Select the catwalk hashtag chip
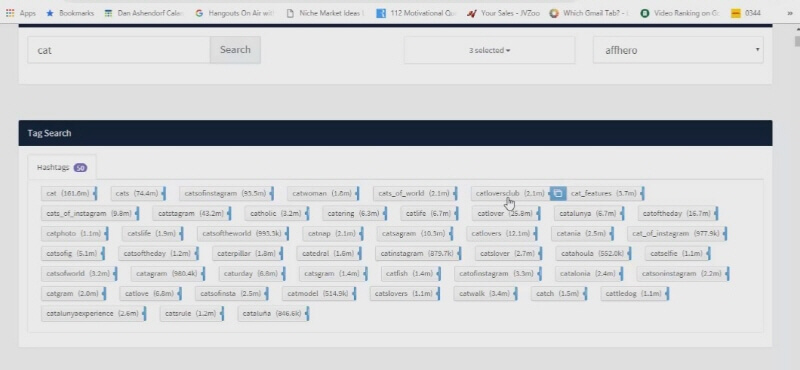 486,293
